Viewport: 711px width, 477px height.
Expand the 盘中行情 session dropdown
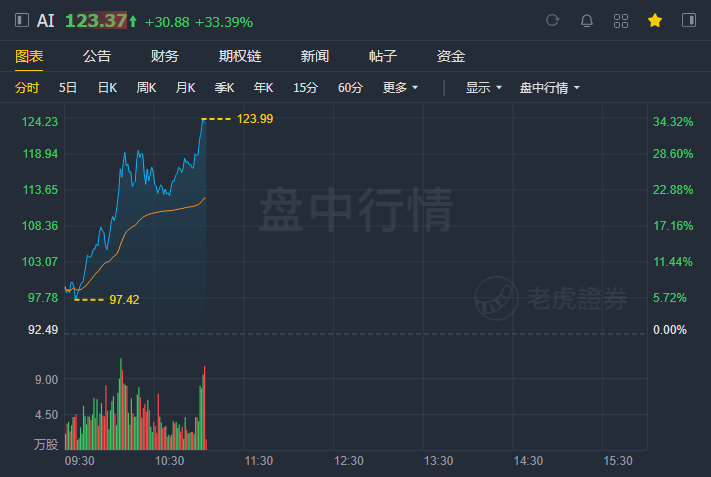click(549, 88)
